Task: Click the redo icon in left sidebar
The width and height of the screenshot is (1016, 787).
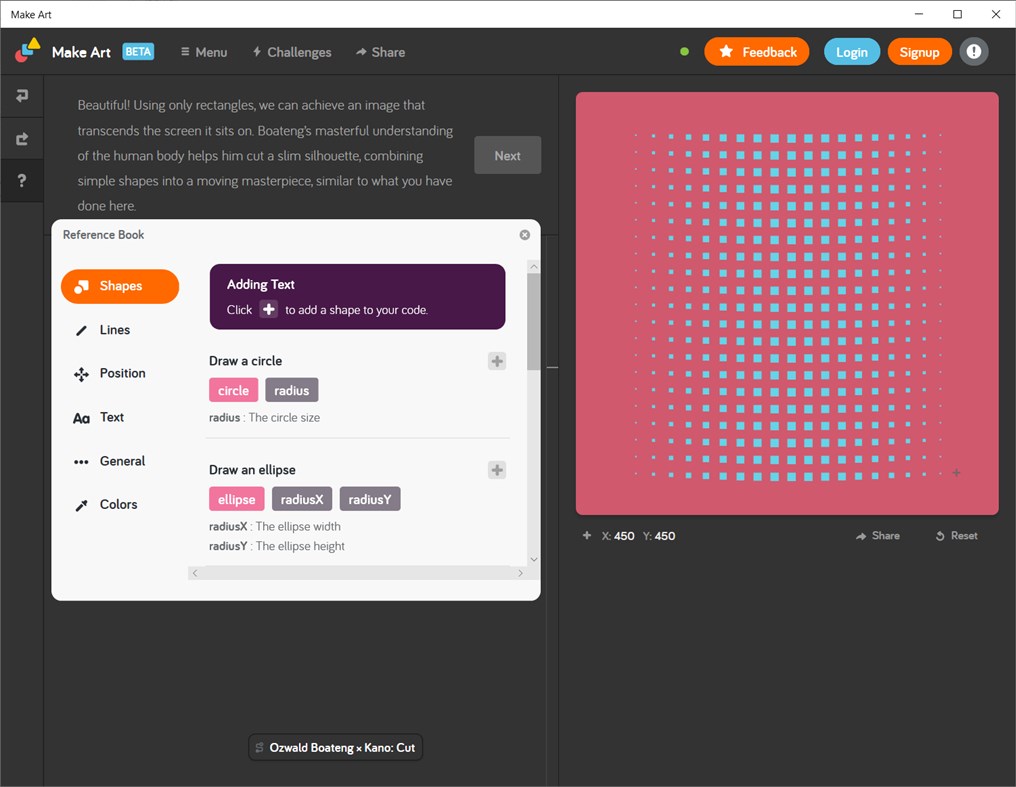Action: pos(21,138)
